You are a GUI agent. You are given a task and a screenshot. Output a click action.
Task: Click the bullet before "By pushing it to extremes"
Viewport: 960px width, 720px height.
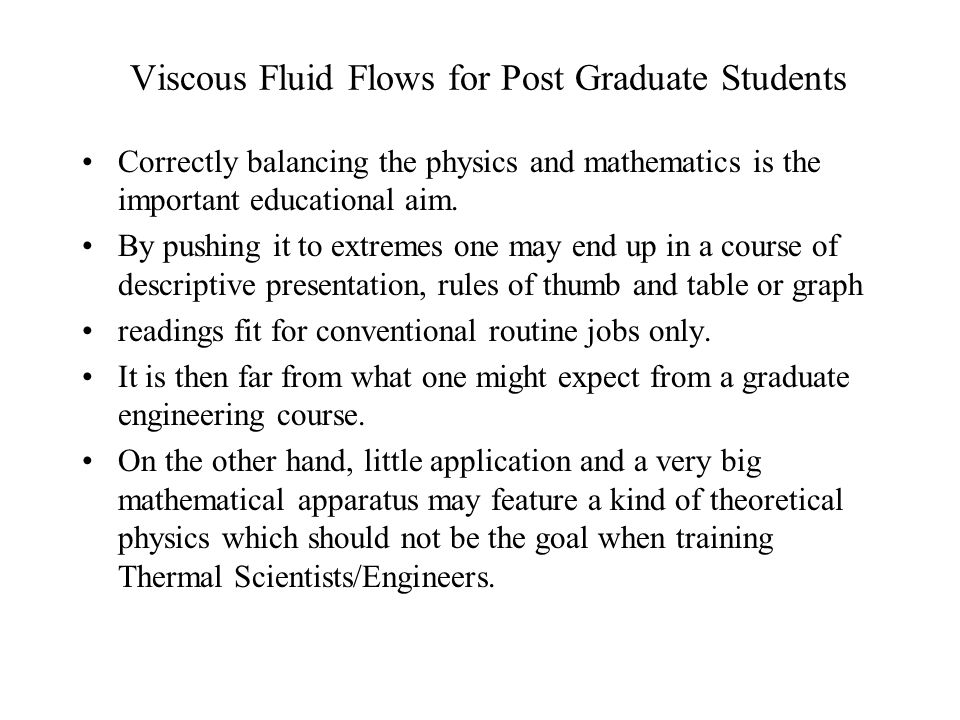[x=87, y=247]
